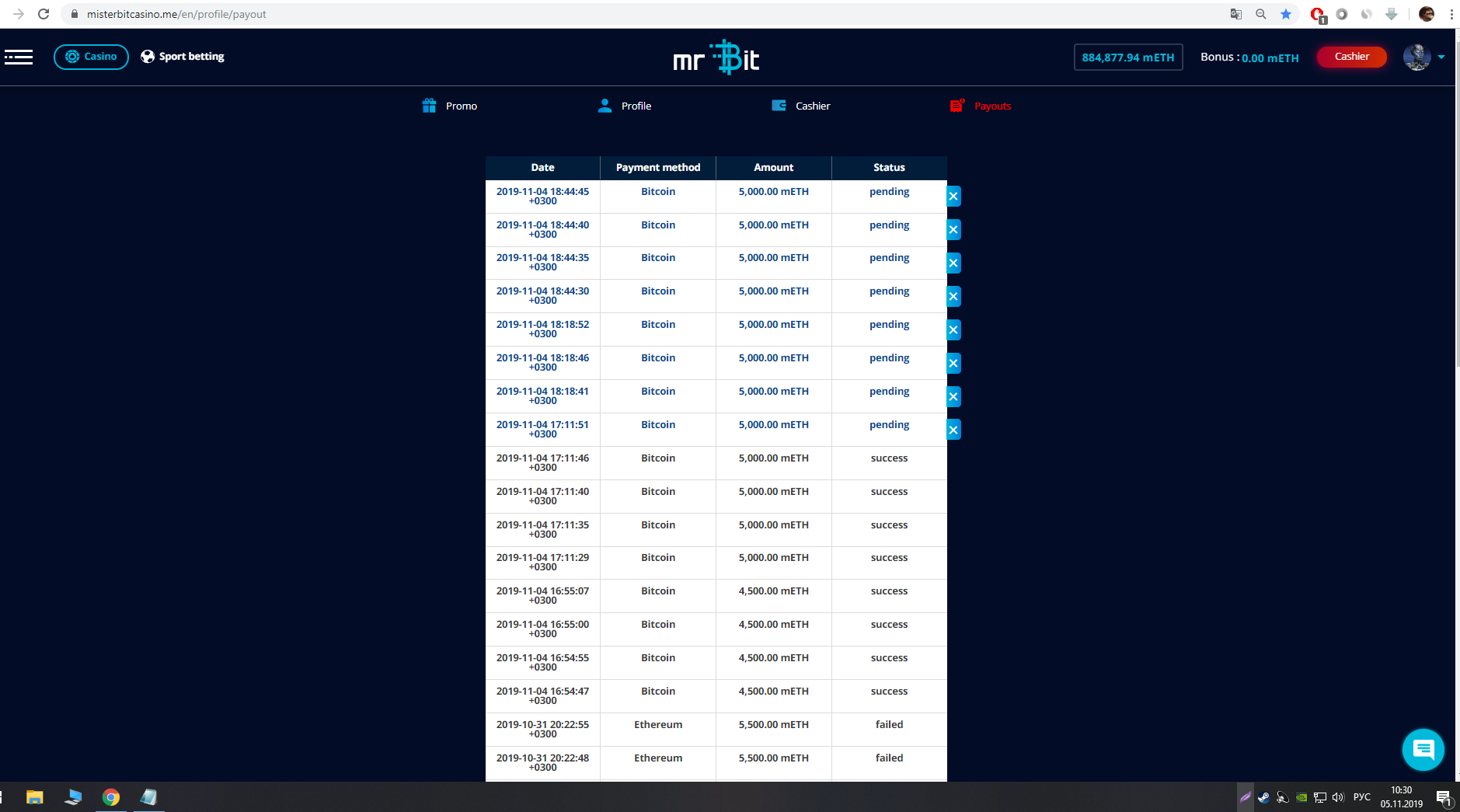This screenshot has height=812, width=1460.
Task: Click the РУС language indicator
Action: [x=1361, y=797]
